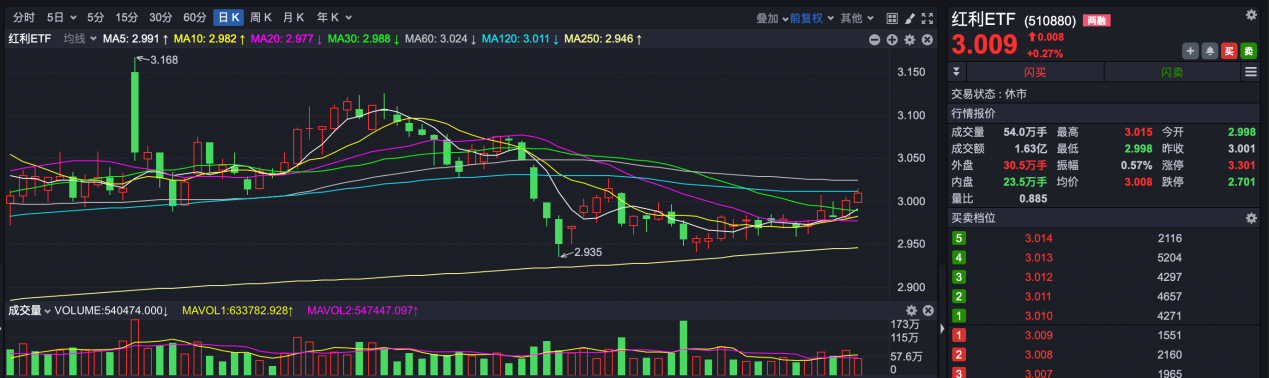The width and height of the screenshot is (1269, 378).
Task: Zoom in chart with plus icon
Action: coord(892,39)
